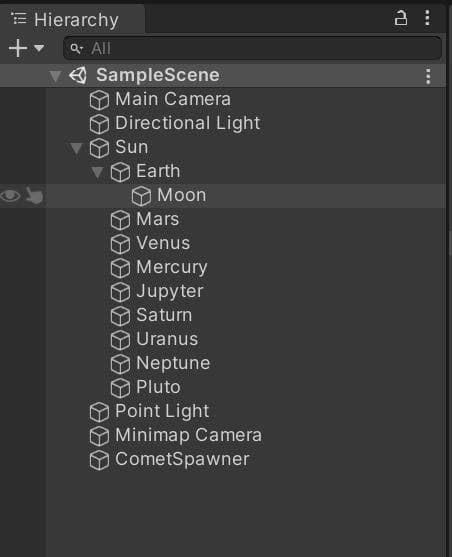The width and height of the screenshot is (452, 557).
Task: Click the Main Camera cube icon
Action: coord(99,100)
